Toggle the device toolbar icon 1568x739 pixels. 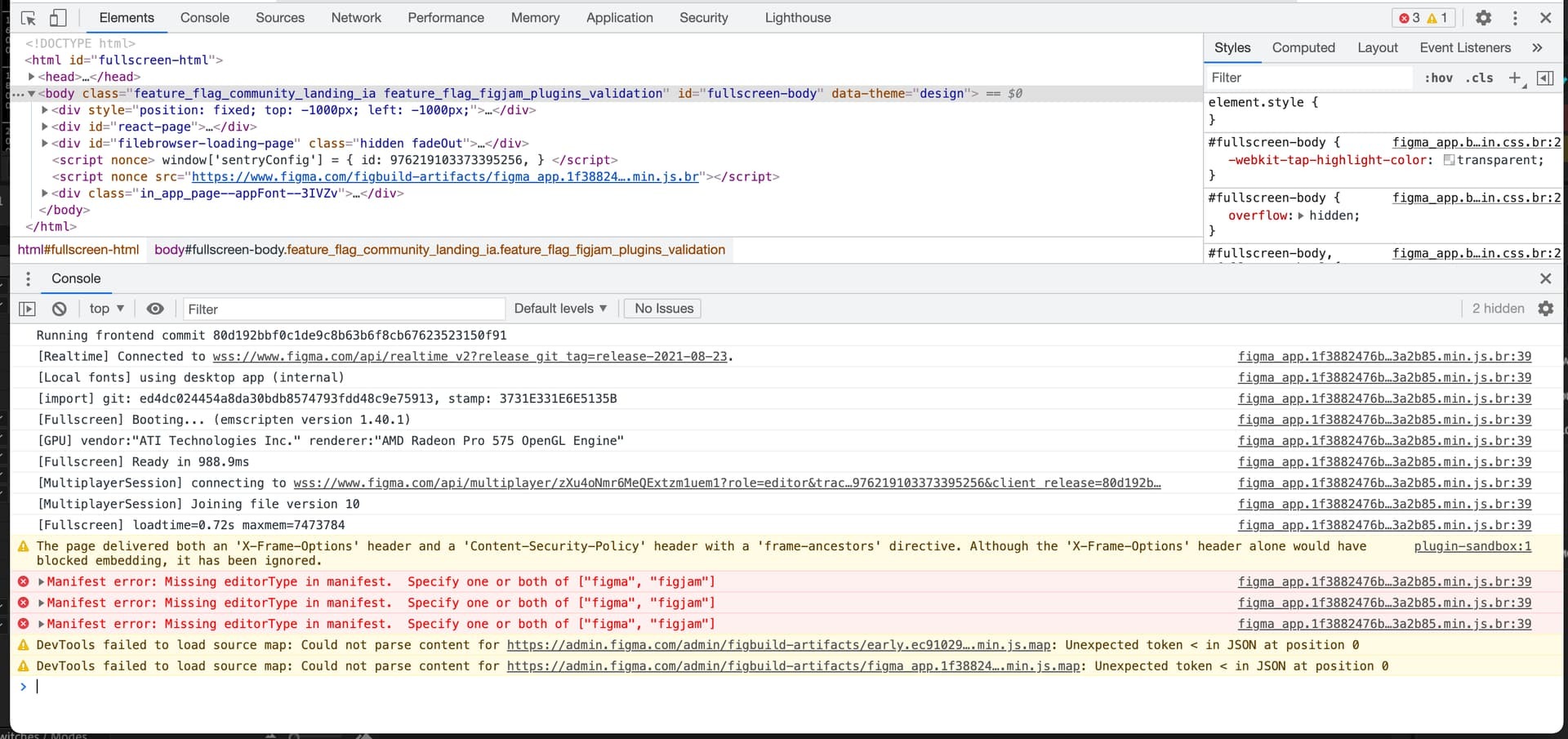[x=58, y=18]
